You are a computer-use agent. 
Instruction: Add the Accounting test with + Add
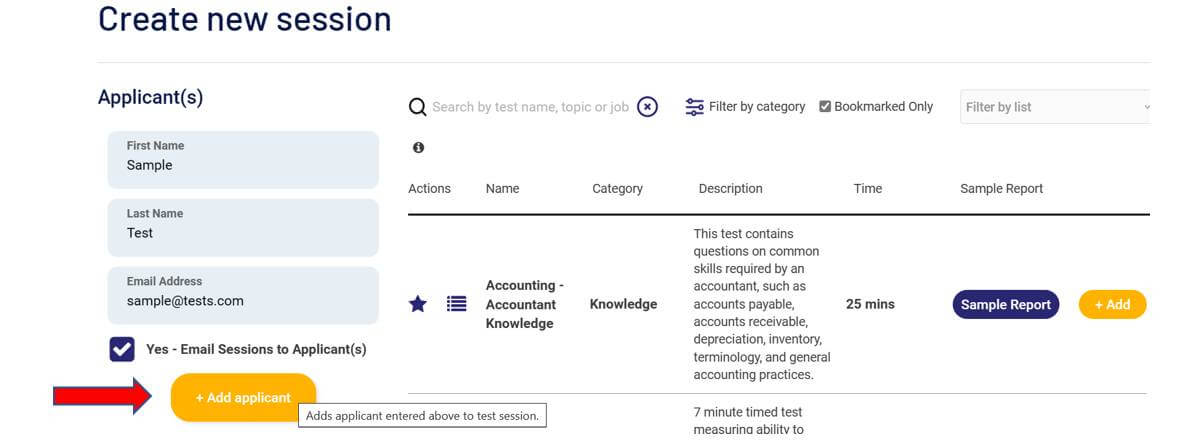click(1112, 304)
